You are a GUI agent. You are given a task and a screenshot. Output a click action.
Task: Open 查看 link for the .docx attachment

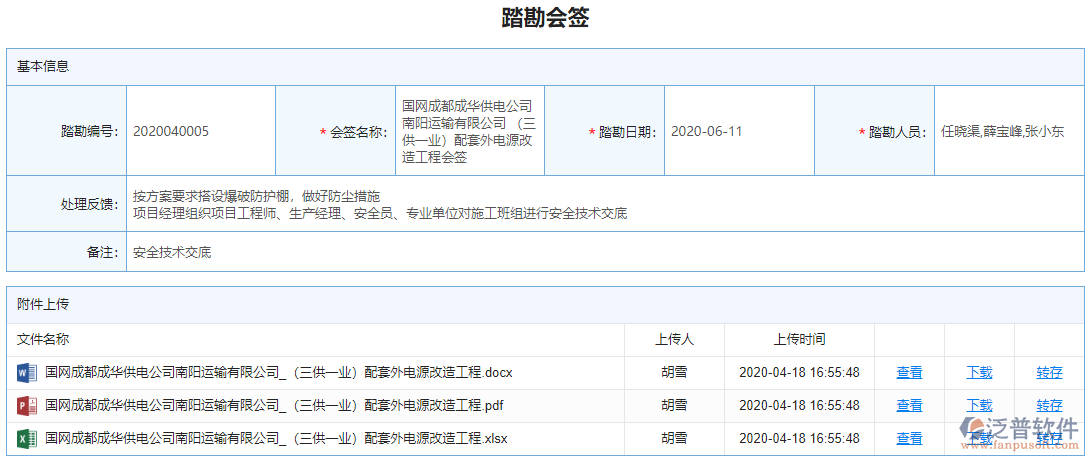pos(909,373)
